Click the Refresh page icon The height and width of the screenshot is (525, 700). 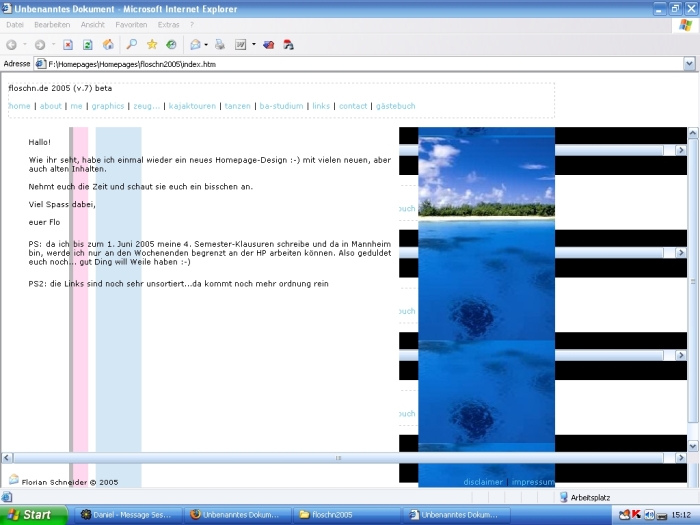[88, 45]
